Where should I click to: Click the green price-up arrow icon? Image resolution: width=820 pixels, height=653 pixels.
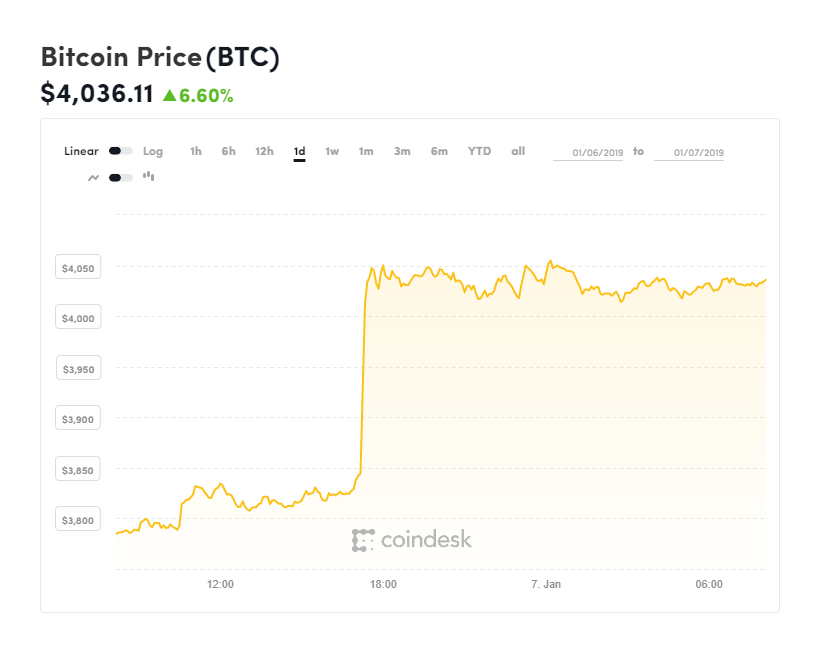tap(169, 96)
